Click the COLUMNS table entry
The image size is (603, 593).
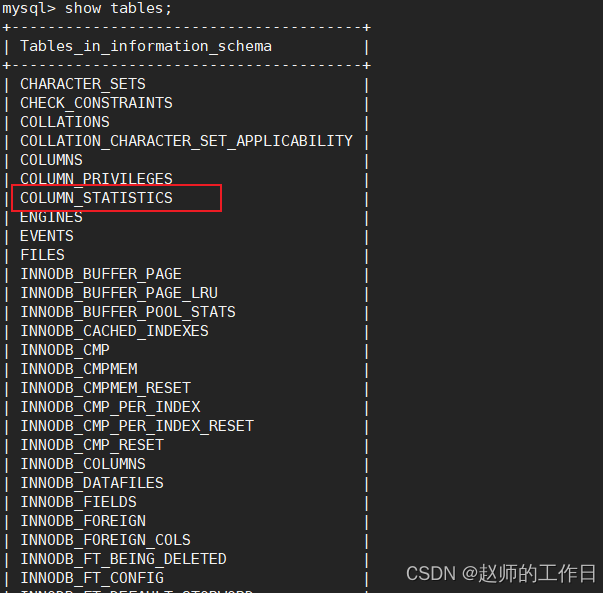click(x=51, y=160)
